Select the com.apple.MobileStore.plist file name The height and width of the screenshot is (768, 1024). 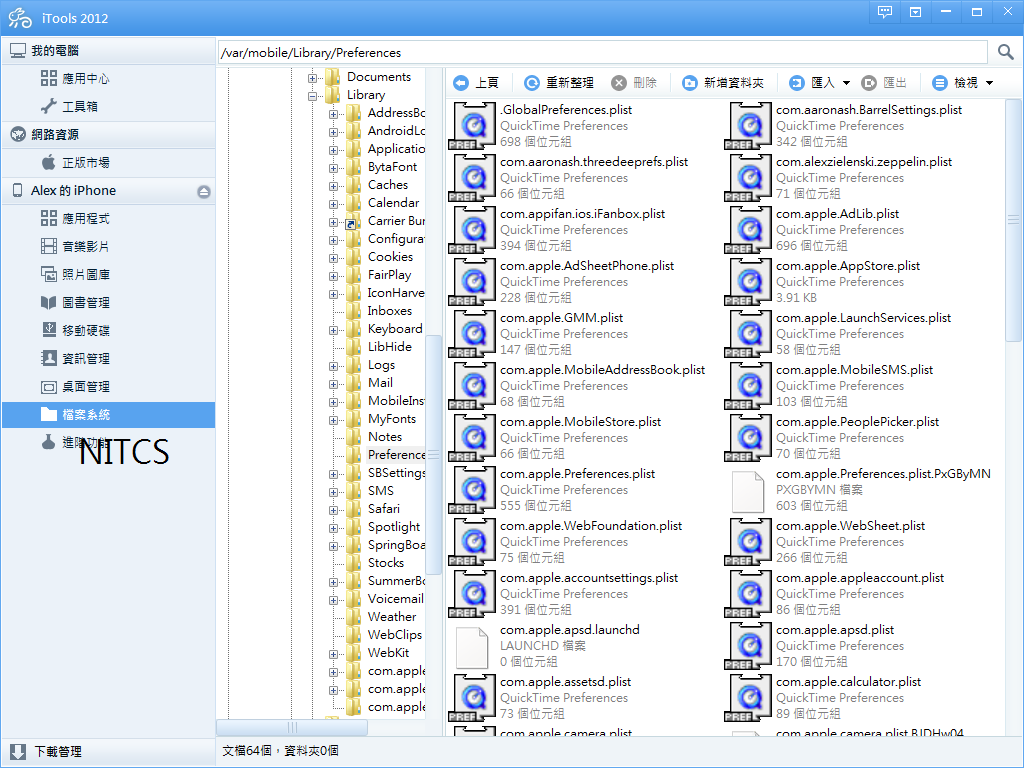581,422
